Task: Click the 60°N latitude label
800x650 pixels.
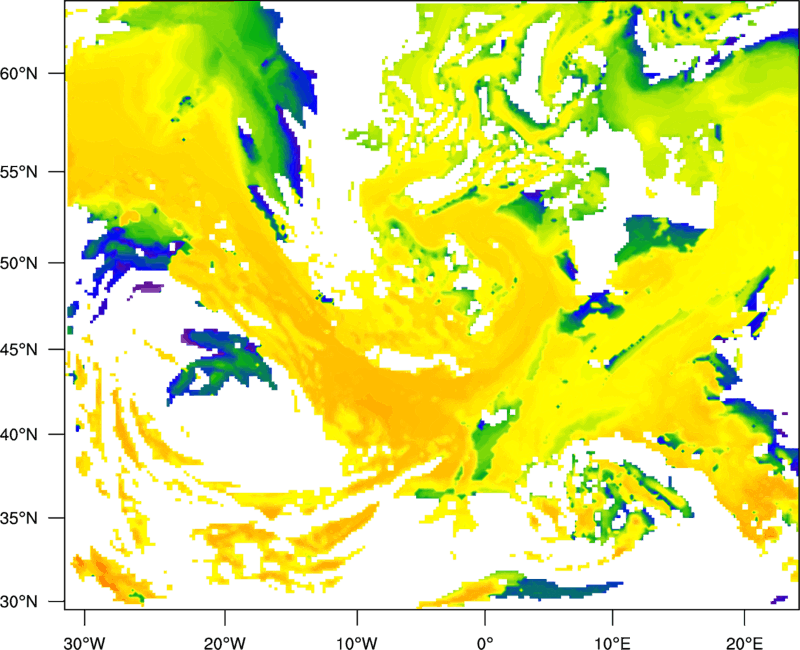Action: point(19,73)
